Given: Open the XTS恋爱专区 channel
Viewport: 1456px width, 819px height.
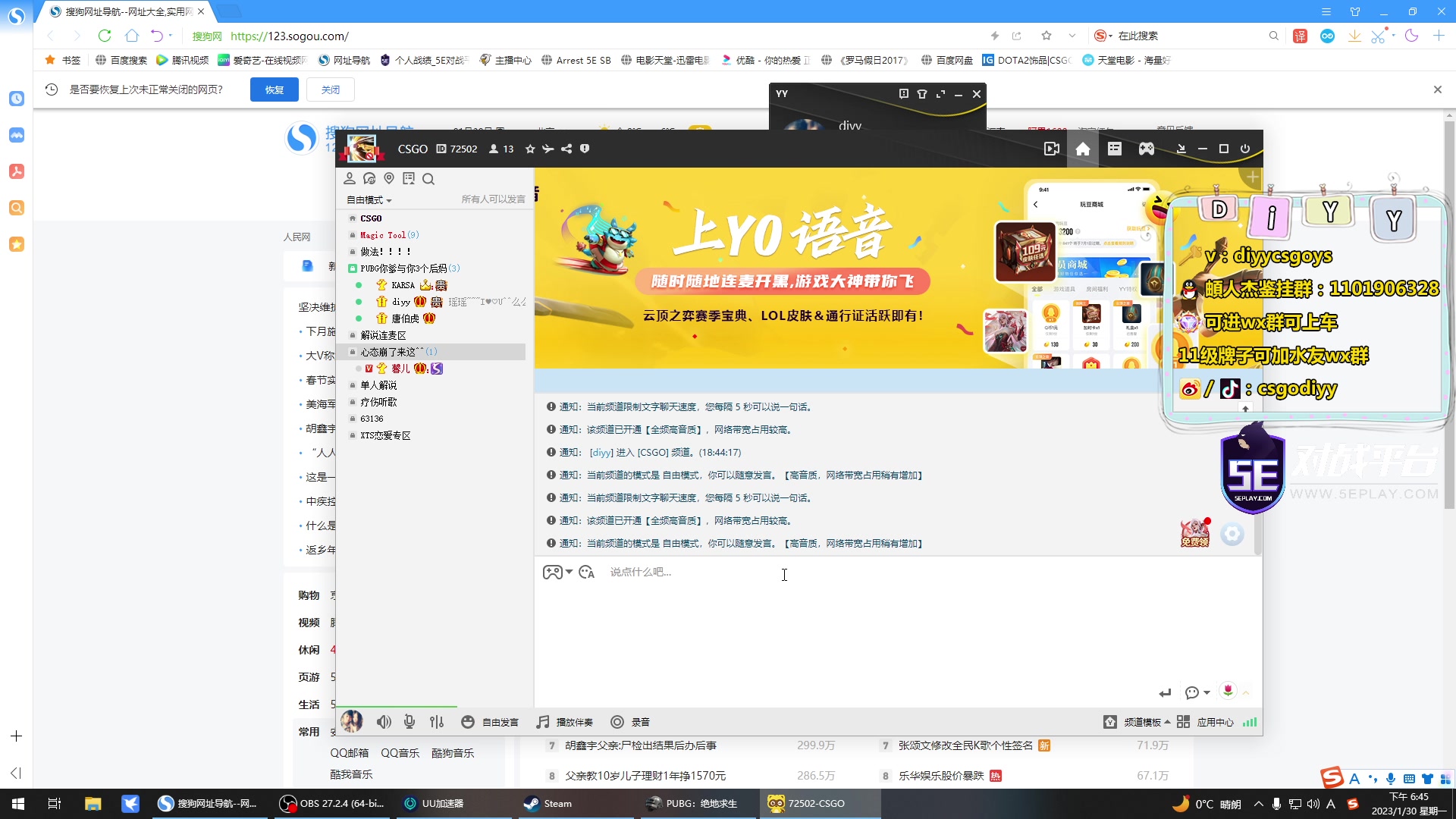Looking at the screenshot, I should [385, 435].
